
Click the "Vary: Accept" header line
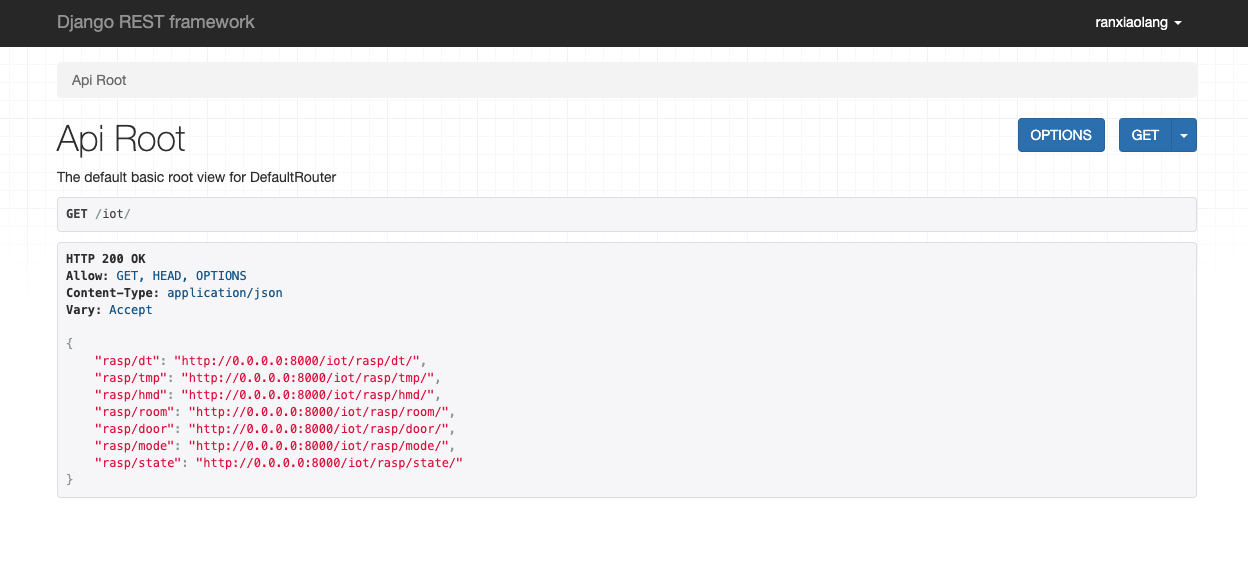pos(109,310)
